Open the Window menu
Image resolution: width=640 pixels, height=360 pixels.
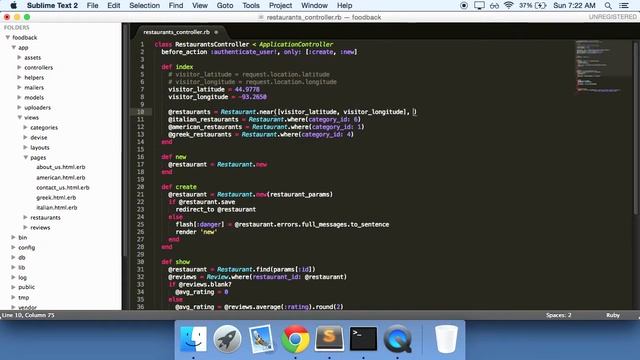pos(314,5)
